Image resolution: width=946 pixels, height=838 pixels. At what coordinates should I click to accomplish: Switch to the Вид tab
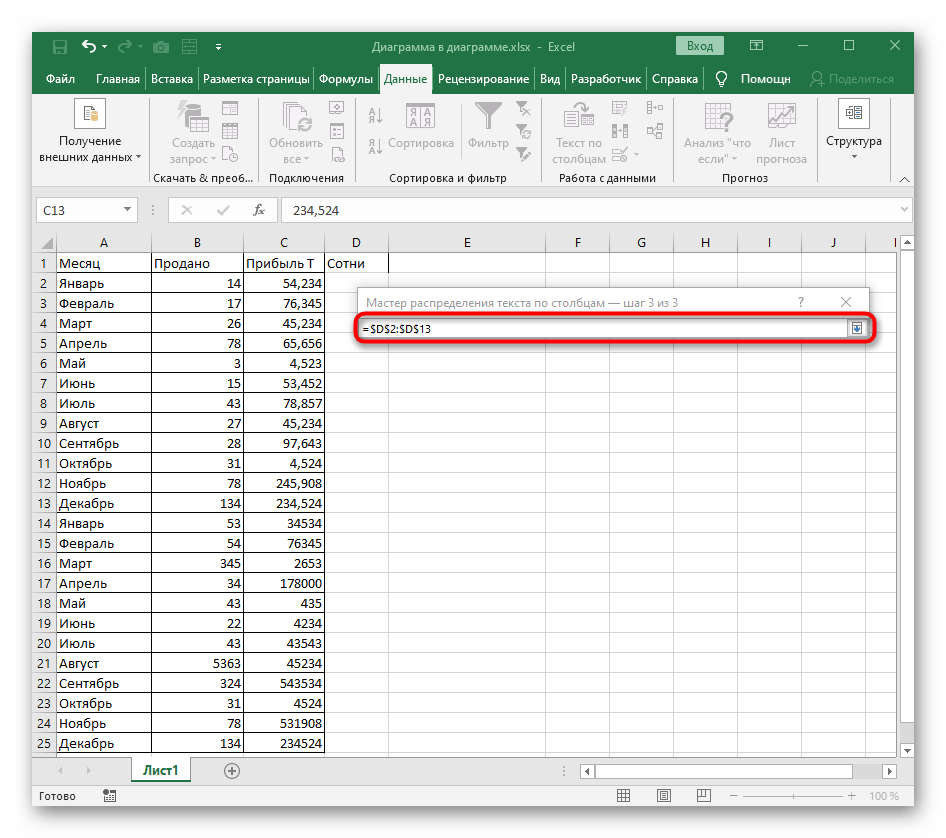(550, 79)
